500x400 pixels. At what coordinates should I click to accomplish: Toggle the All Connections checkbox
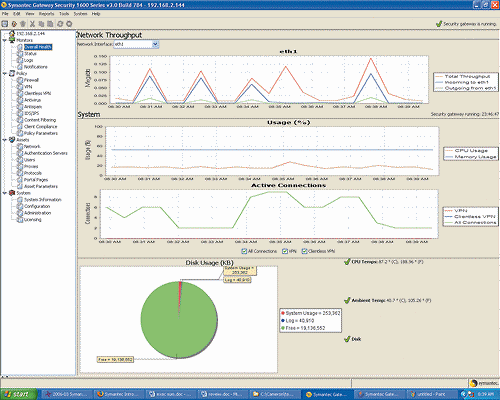(x=244, y=251)
